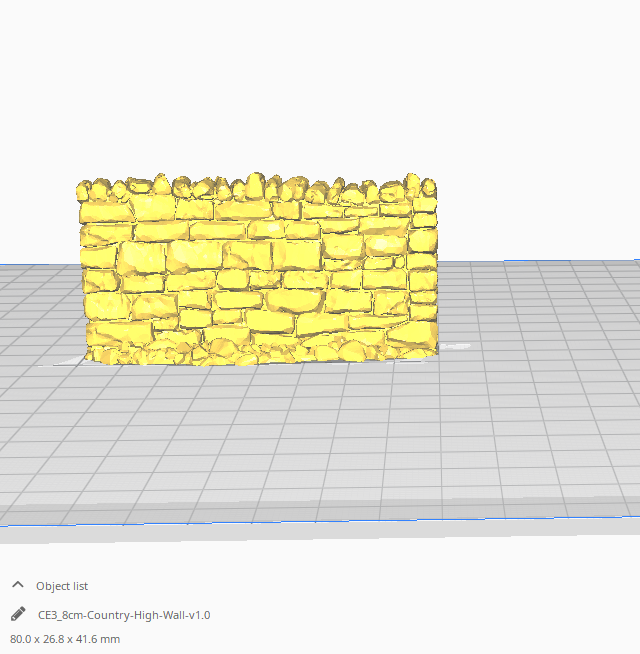Click the pencil icon to rename the object
The height and width of the screenshot is (654, 640).
point(18,614)
